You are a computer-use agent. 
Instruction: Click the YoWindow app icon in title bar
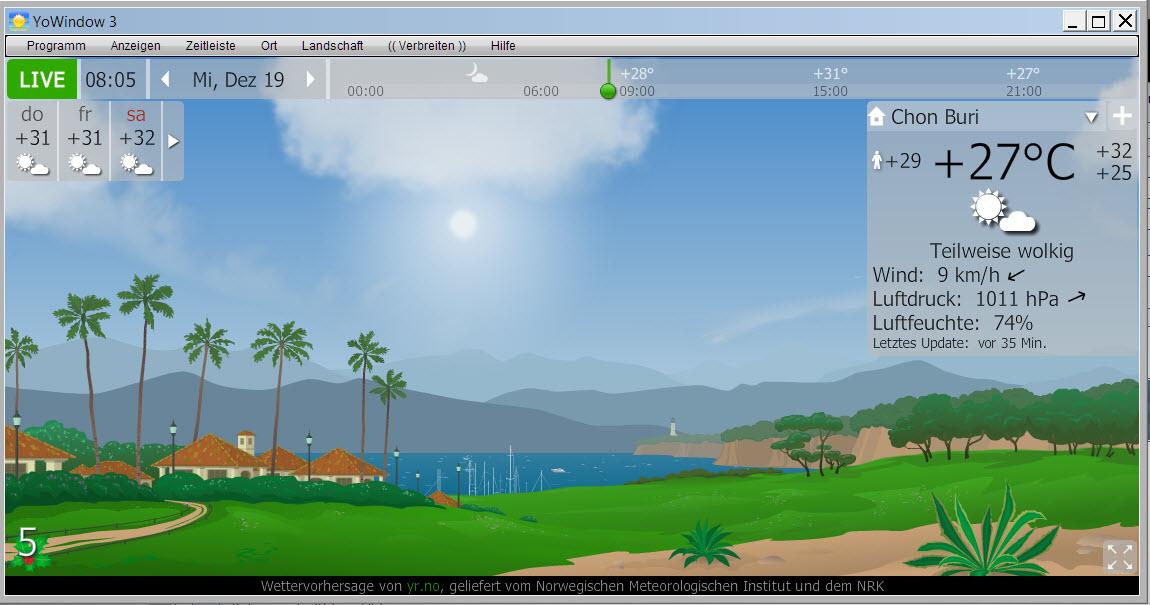click(x=18, y=21)
